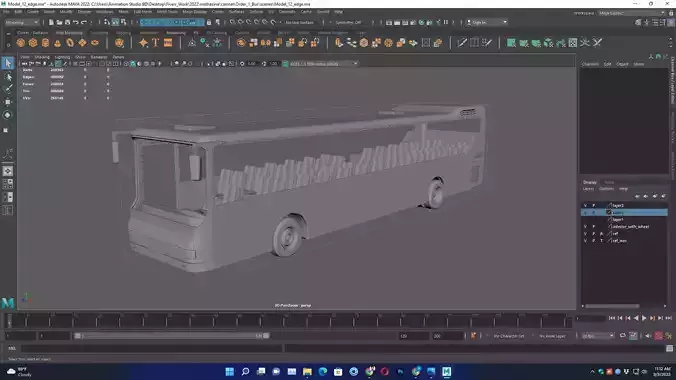Viewport: 676px width, 380px height.
Task: Activate the Rotate tool in the toolbox
Action: coord(8,115)
